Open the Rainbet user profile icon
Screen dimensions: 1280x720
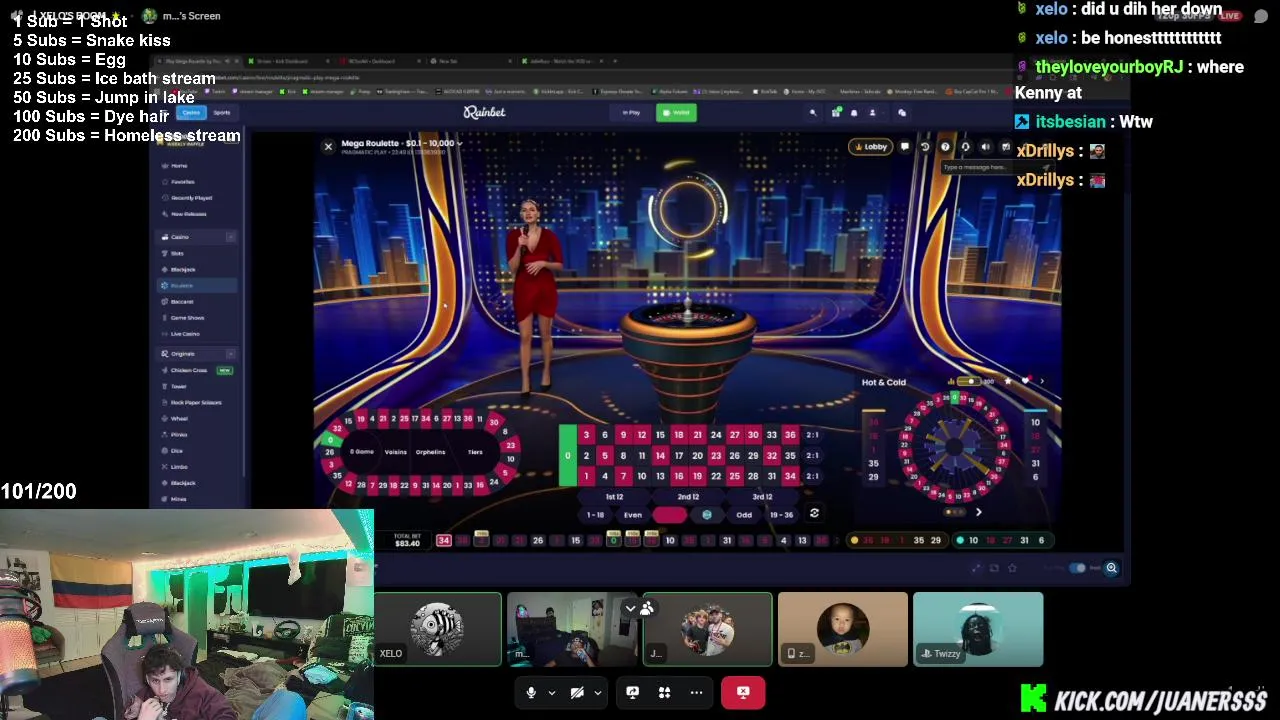(872, 112)
